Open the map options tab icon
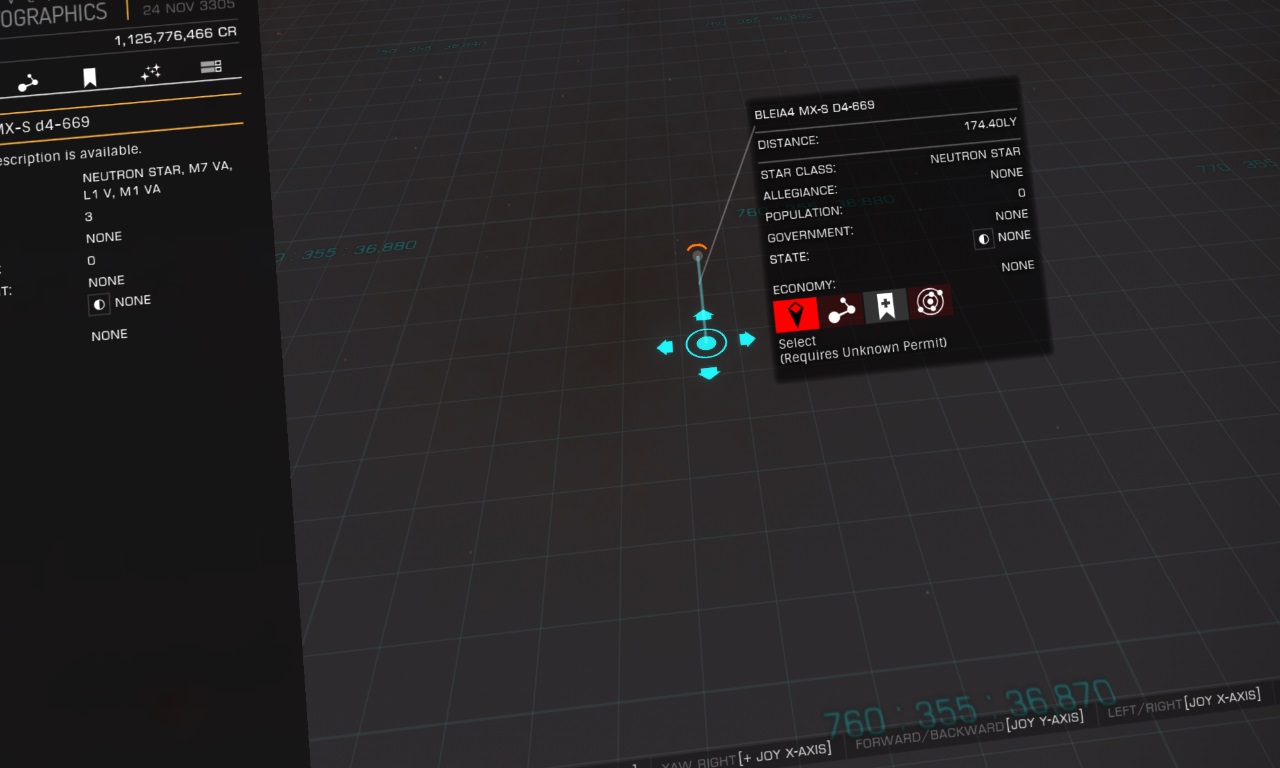This screenshot has width=1280, height=768. [x=211, y=67]
